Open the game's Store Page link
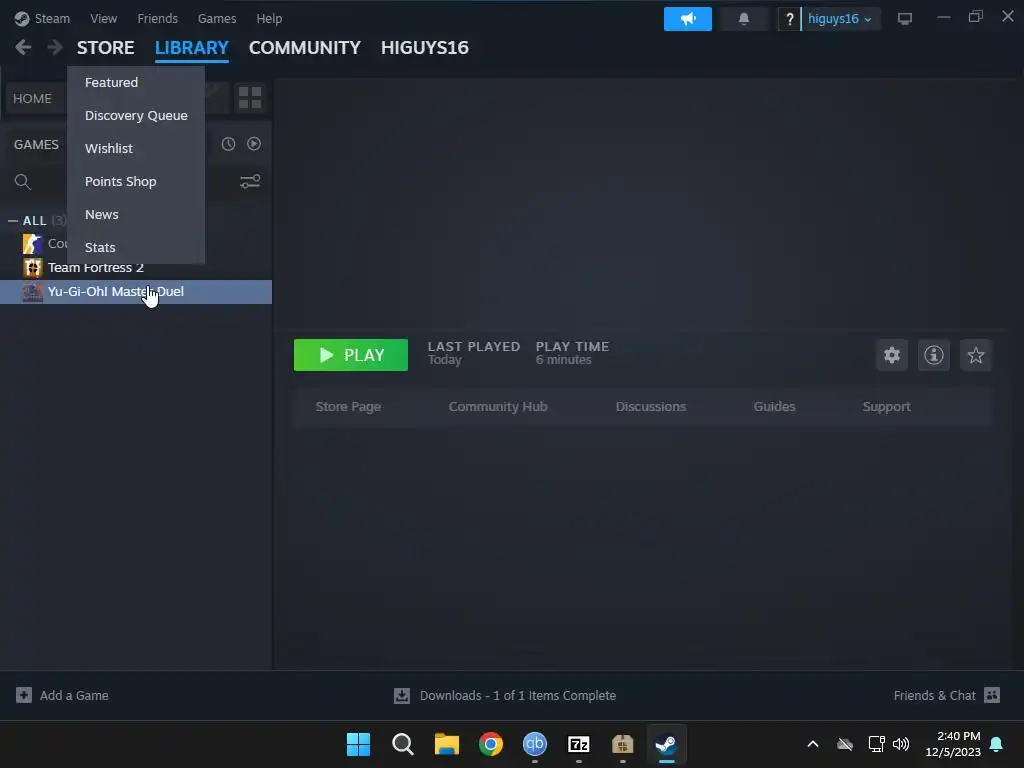Viewport: 1024px width, 768px height. [x=348, y=406]
